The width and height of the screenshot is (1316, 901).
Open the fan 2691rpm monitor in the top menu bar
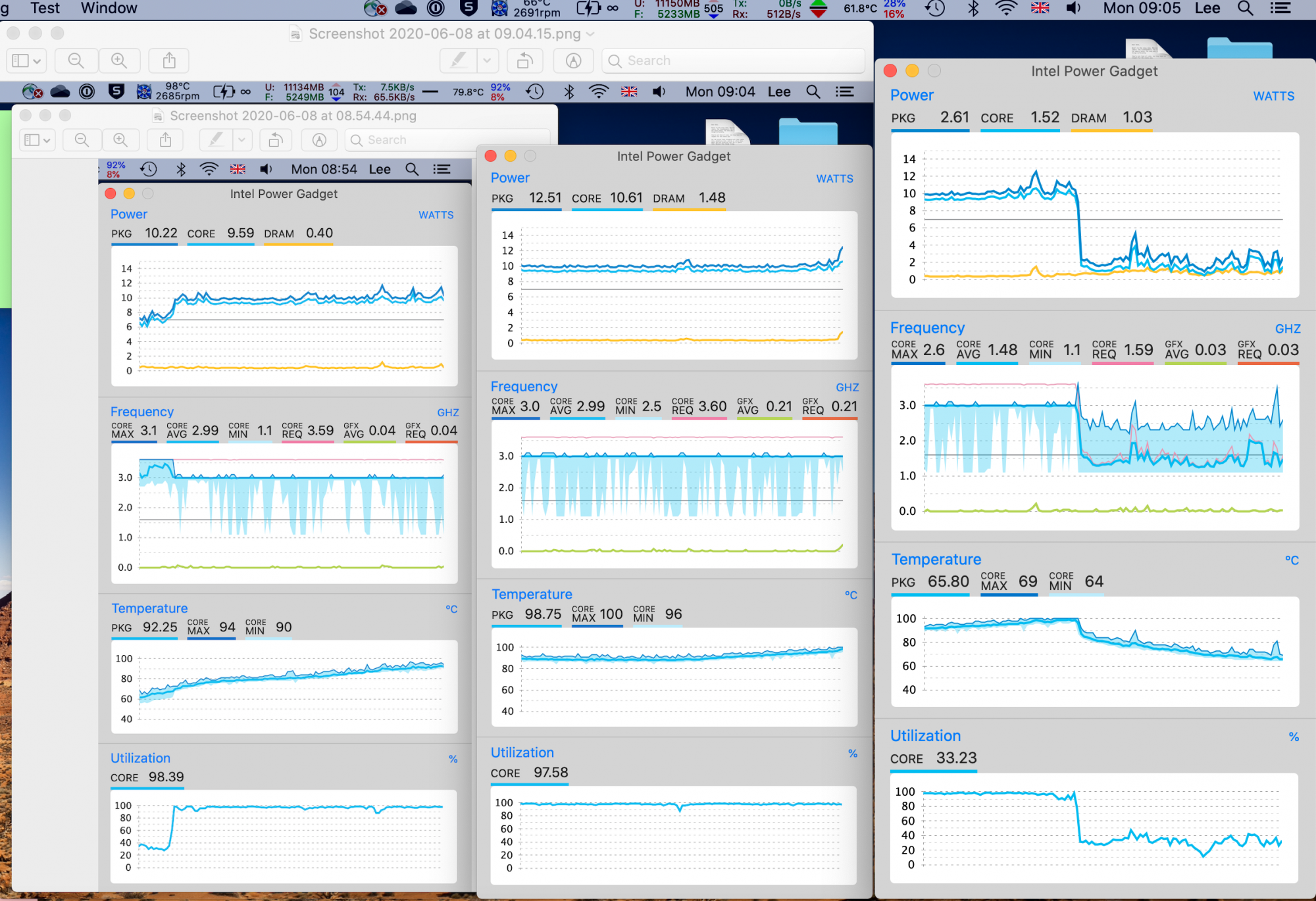pos(527,8)
